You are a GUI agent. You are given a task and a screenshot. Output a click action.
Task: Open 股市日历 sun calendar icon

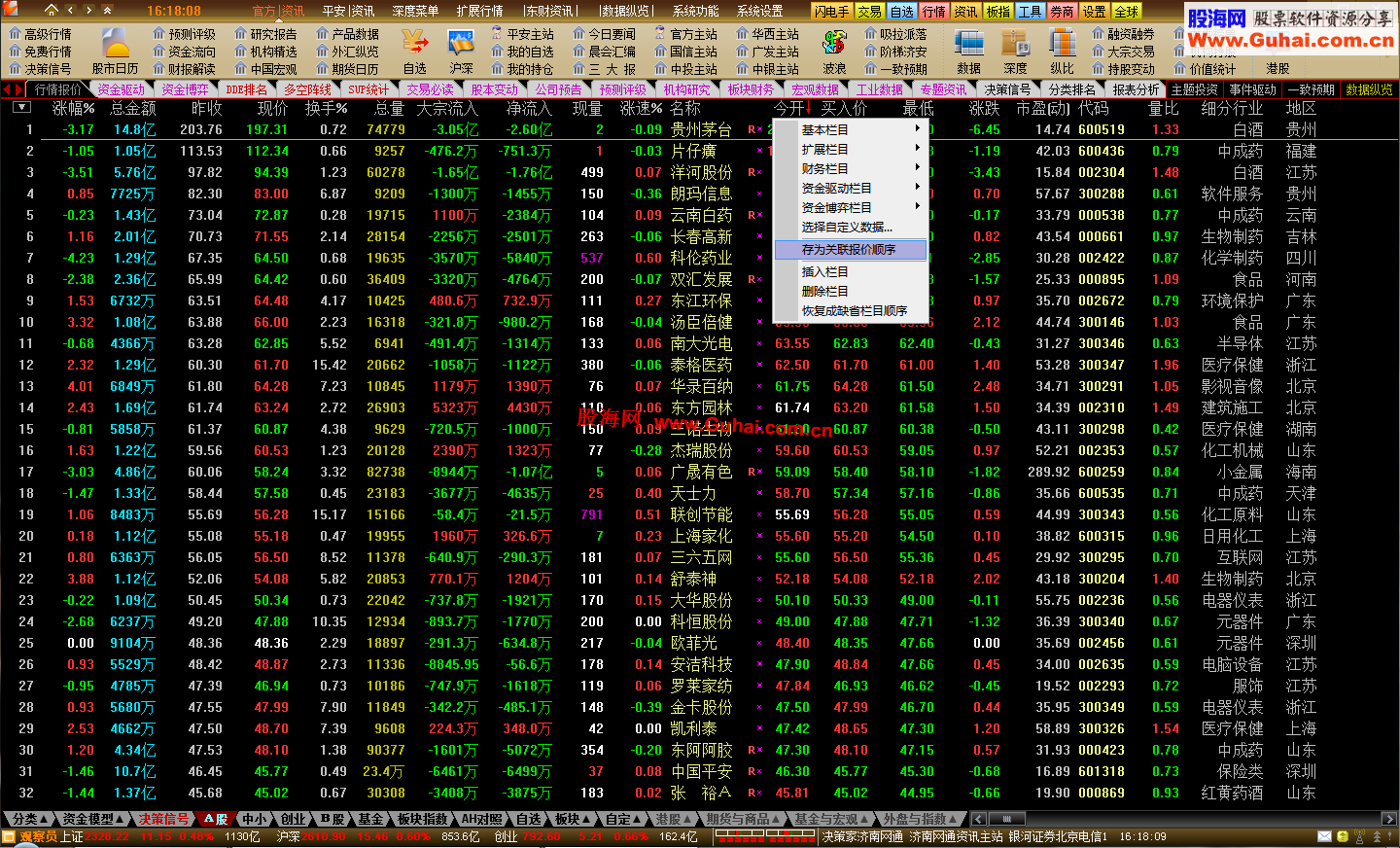pyautogui.click(x=116, y=44)
